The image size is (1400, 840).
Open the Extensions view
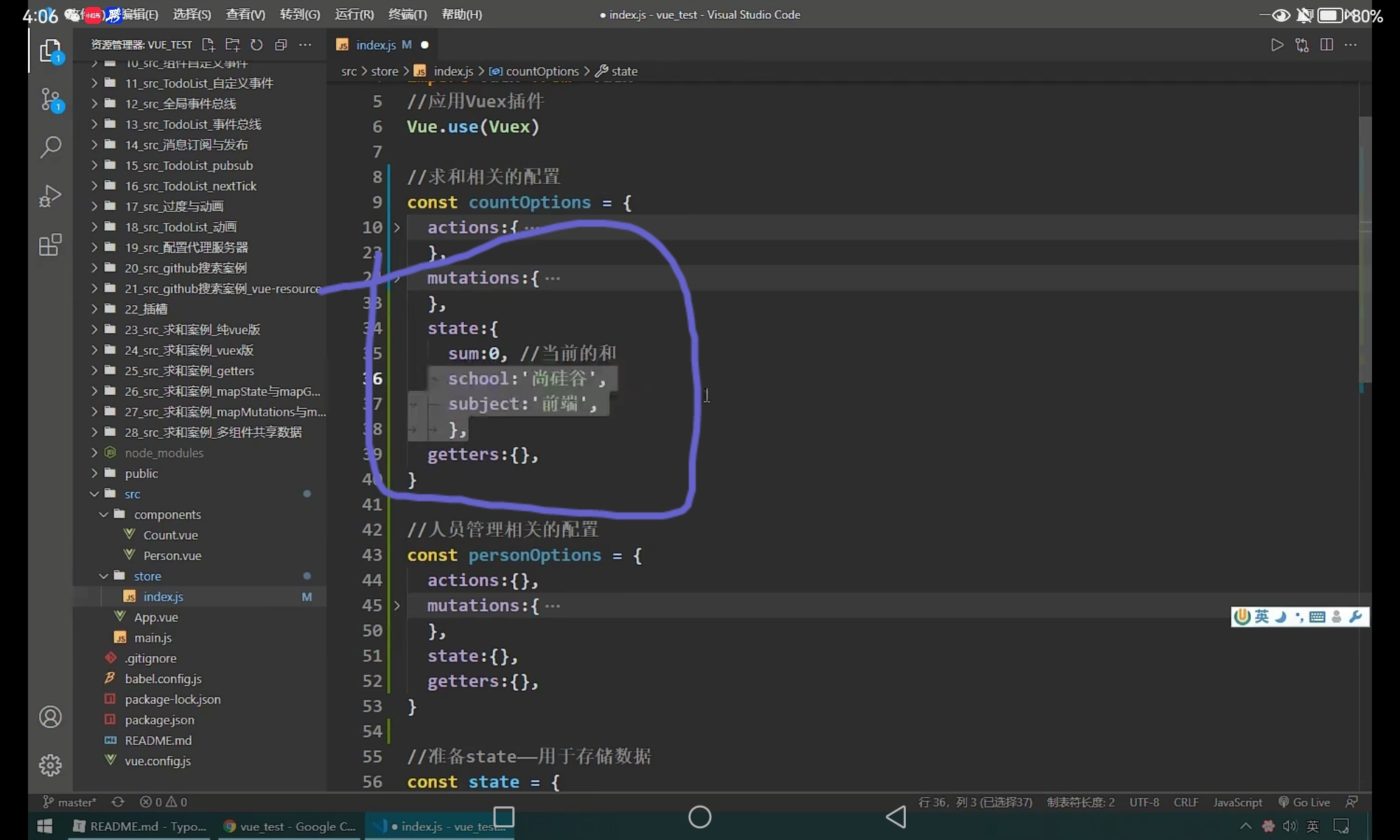pos(50,245)
